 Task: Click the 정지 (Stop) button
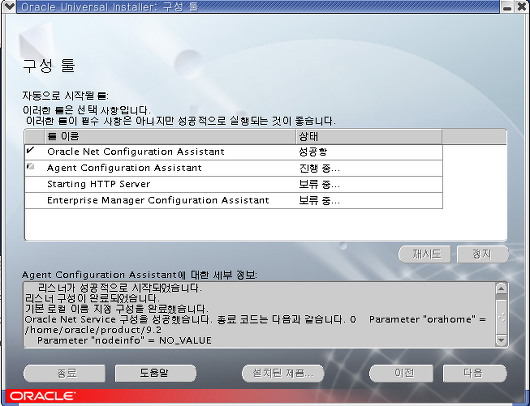pyautogui.click(x=483, y=254)
